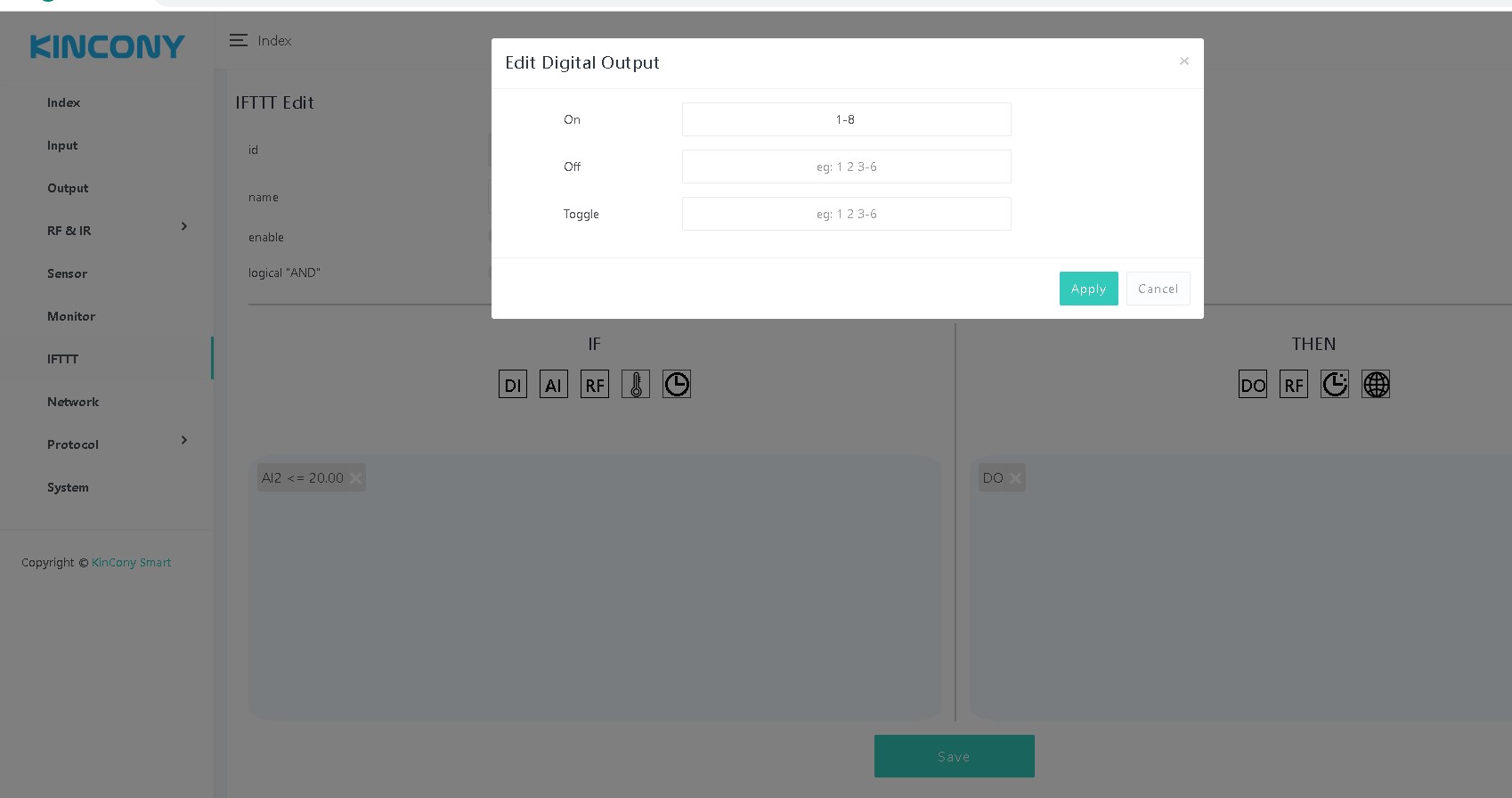Screen dimensions: 1512x798
Task: Click the RF icon under IF
Action: (x=594, y=385)
